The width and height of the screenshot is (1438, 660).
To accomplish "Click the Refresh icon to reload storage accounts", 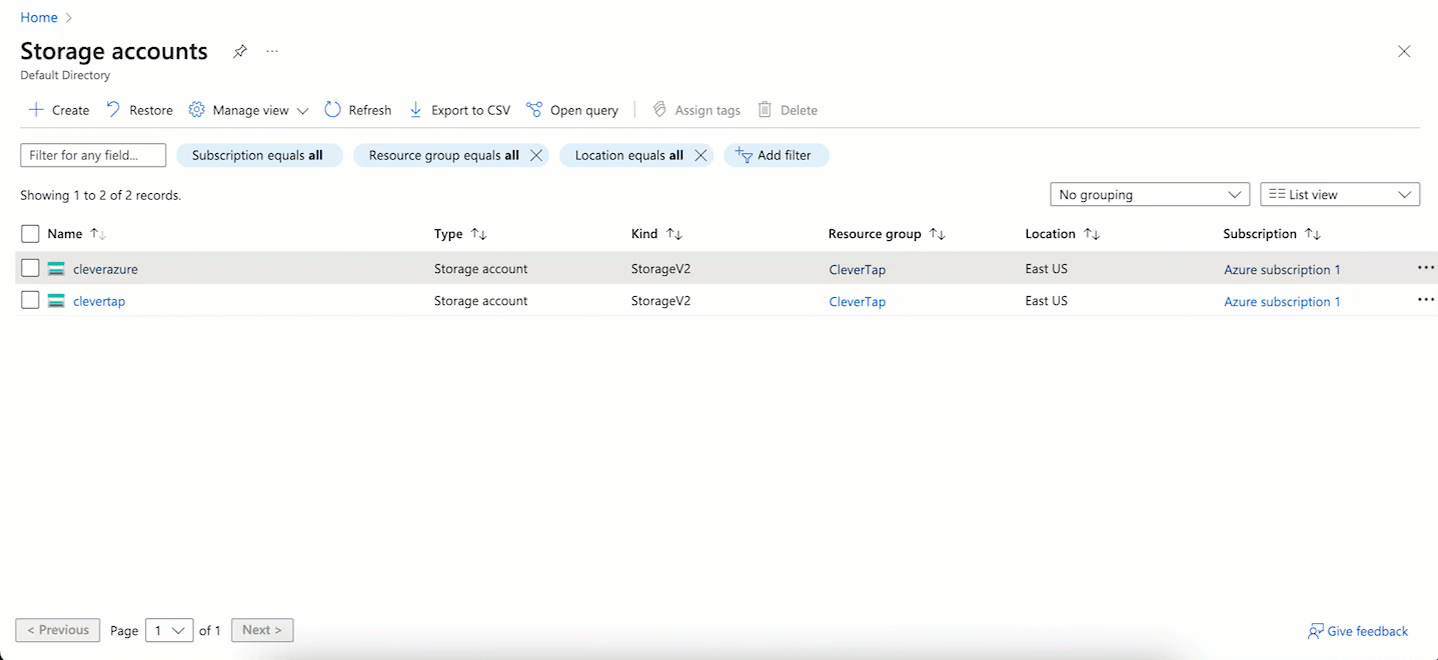I will pyautogui.click(x=331, y=110).
